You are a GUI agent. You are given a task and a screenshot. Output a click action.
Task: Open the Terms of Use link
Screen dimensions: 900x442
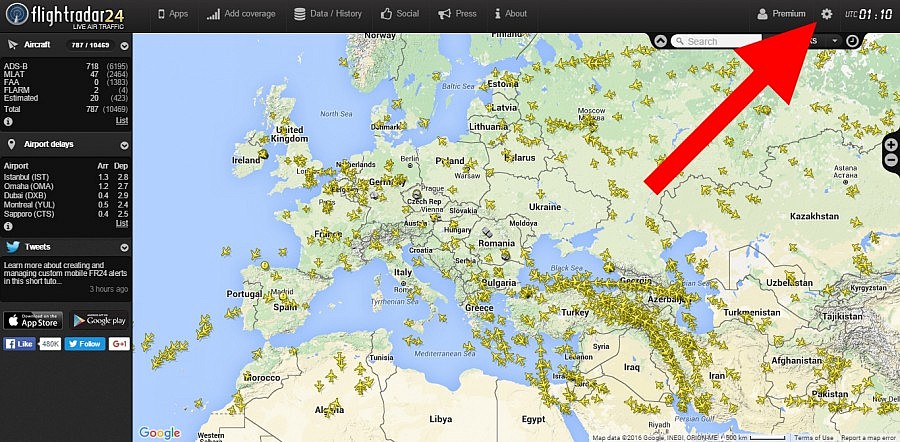click(814, 438)
